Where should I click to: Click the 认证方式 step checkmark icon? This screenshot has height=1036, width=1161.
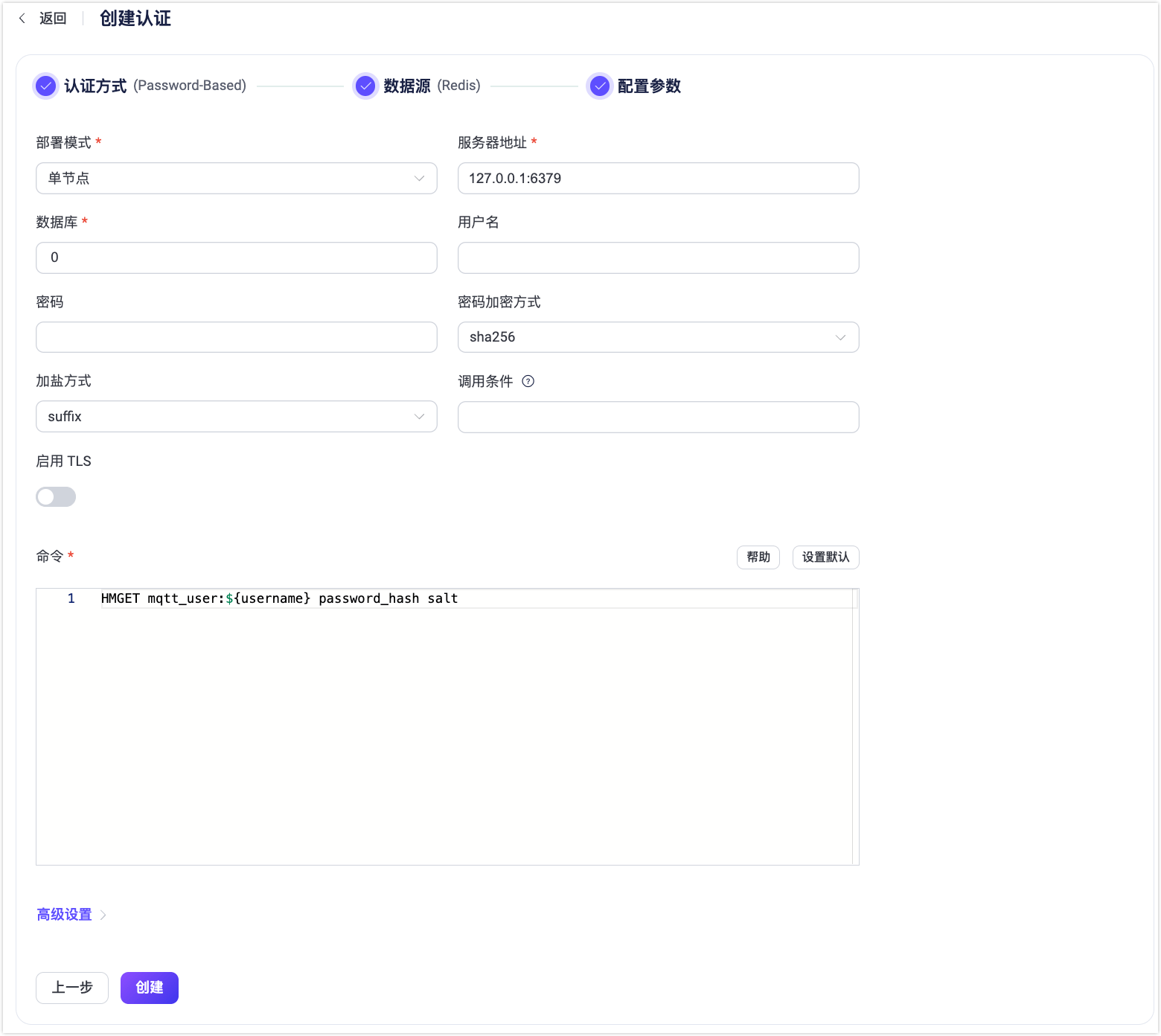coord(45,86)
